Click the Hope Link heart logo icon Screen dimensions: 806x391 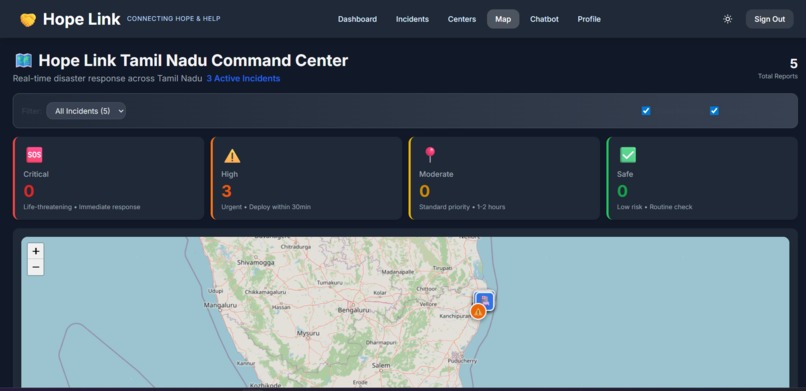point(28,20)
